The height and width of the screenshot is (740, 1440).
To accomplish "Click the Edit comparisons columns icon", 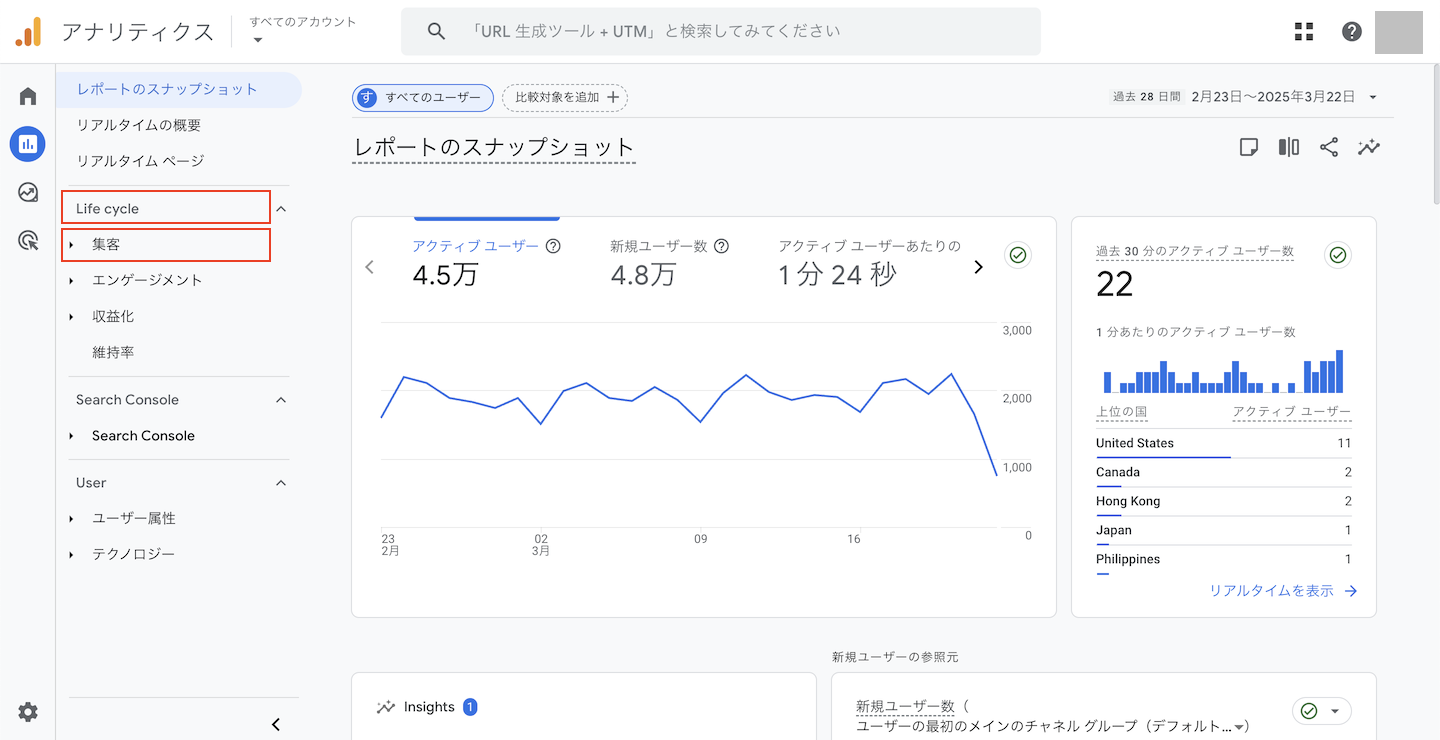I will (x=1289, y=147).
